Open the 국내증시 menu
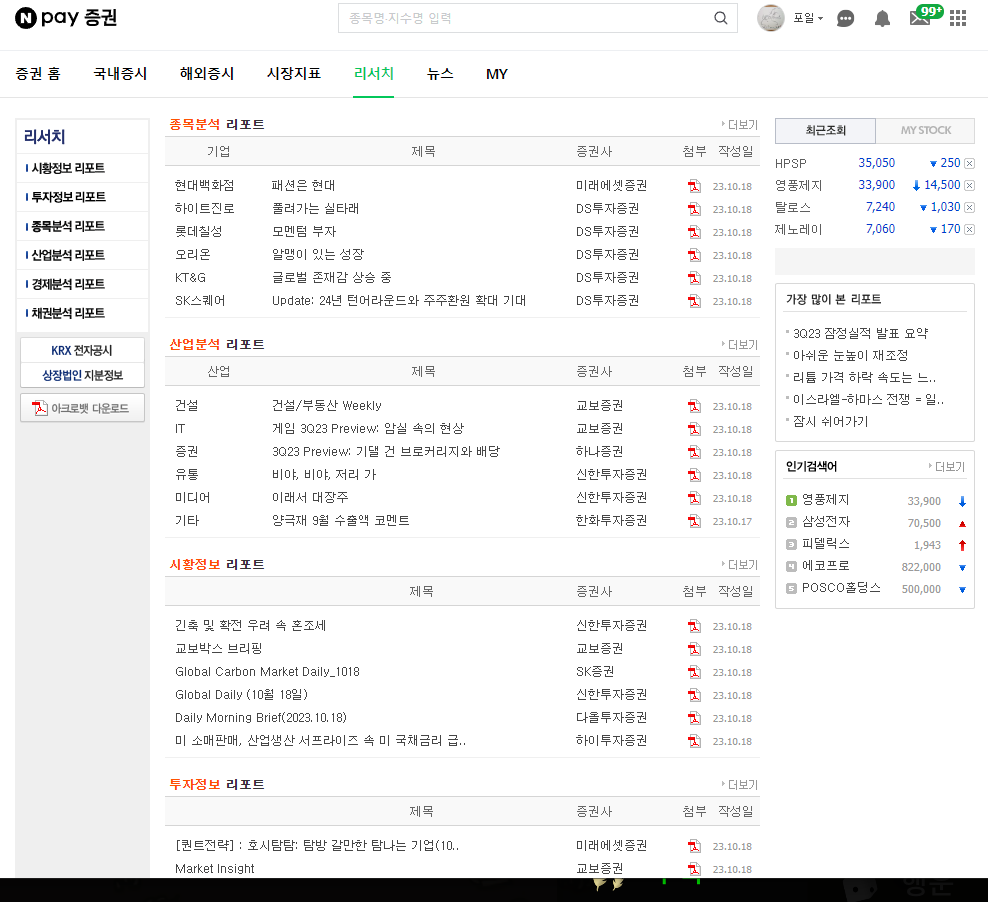This screenshot has height=902, width=988. pos(120,74)
